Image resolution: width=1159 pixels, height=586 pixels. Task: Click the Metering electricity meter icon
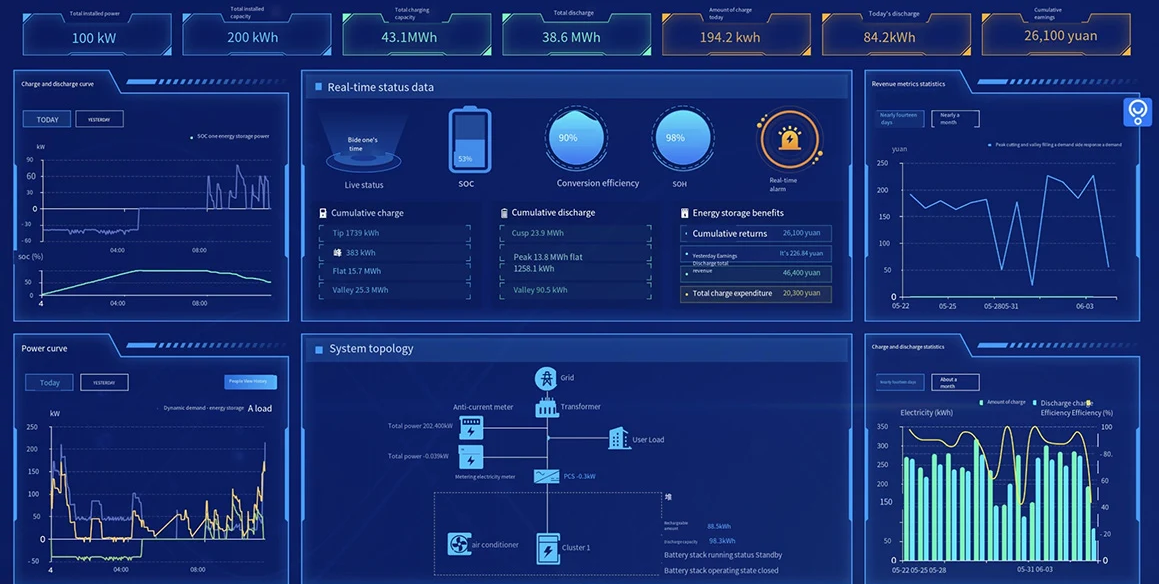(471, 457)
